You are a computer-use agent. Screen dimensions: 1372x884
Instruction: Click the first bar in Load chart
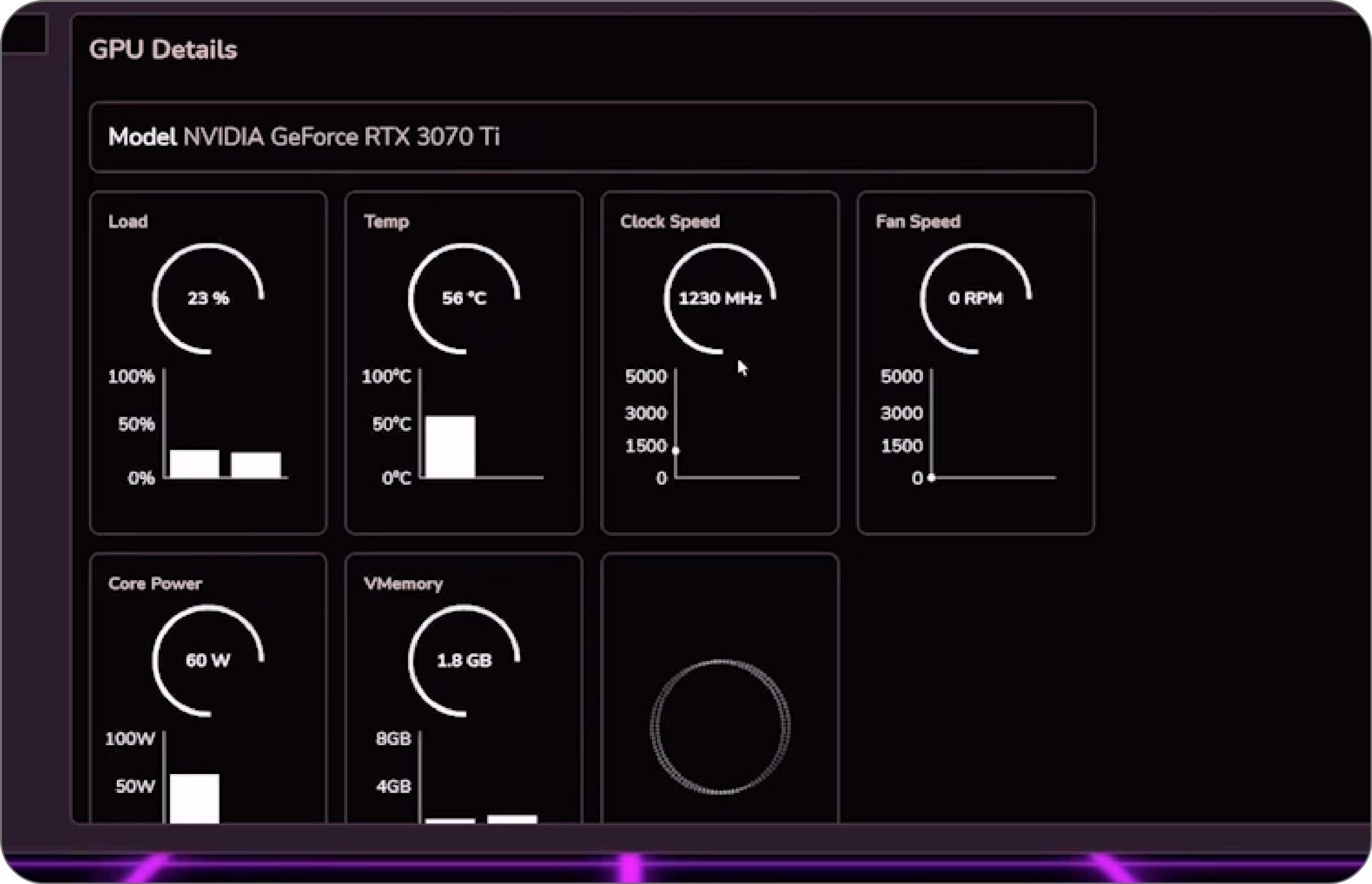pyautogui.click(x=194, y=464)
